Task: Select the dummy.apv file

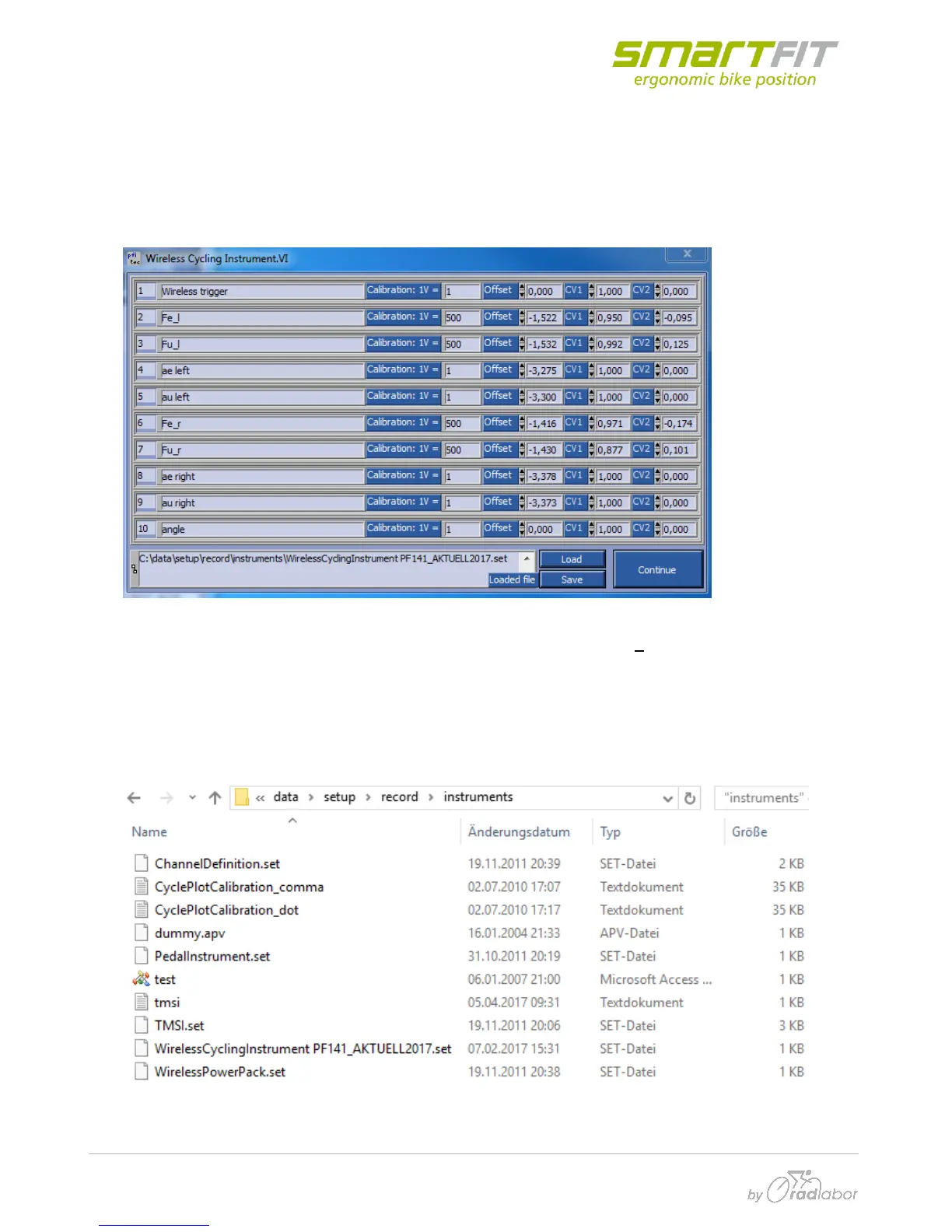Action: pos(190,933)
